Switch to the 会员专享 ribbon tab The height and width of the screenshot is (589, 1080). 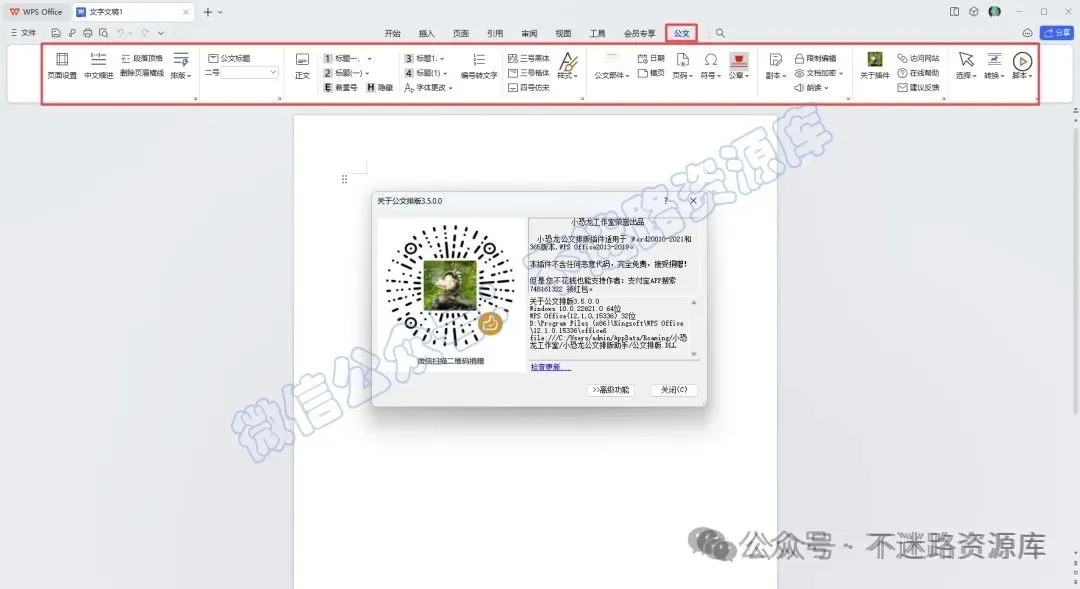tap(639, 33)
